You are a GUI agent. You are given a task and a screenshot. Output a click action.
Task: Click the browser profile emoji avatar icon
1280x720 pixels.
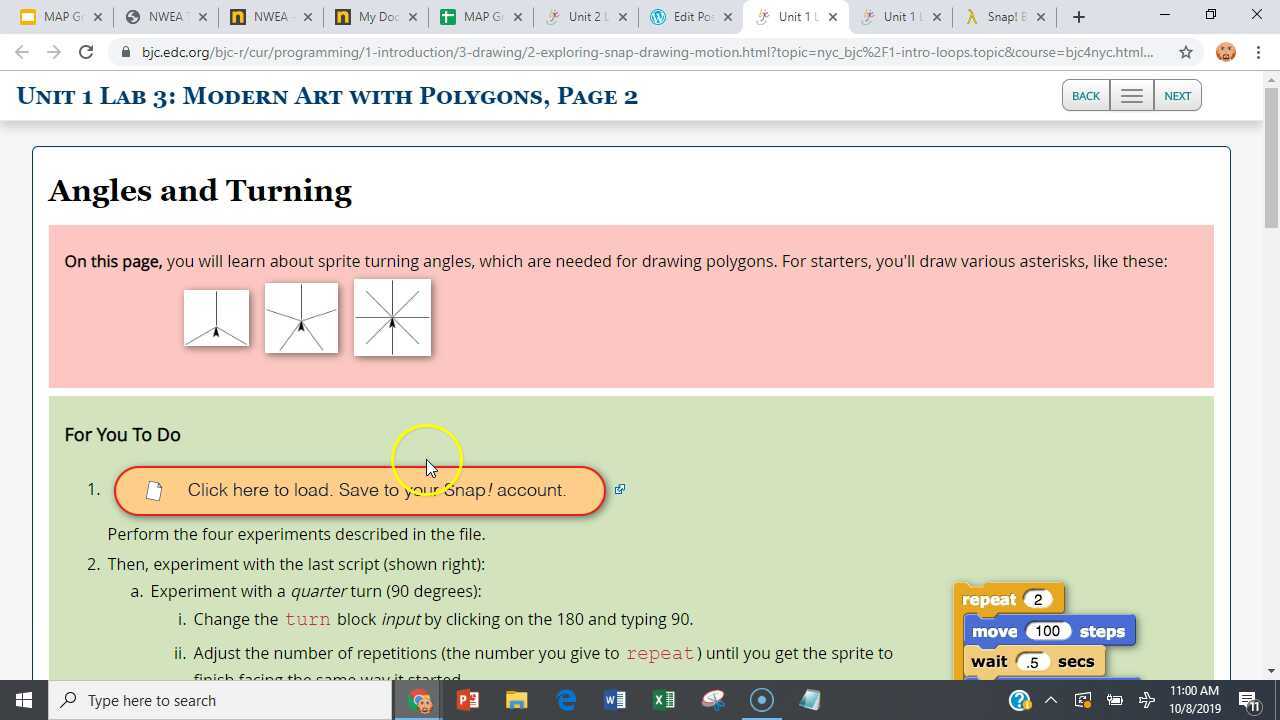pos(1225,52)
